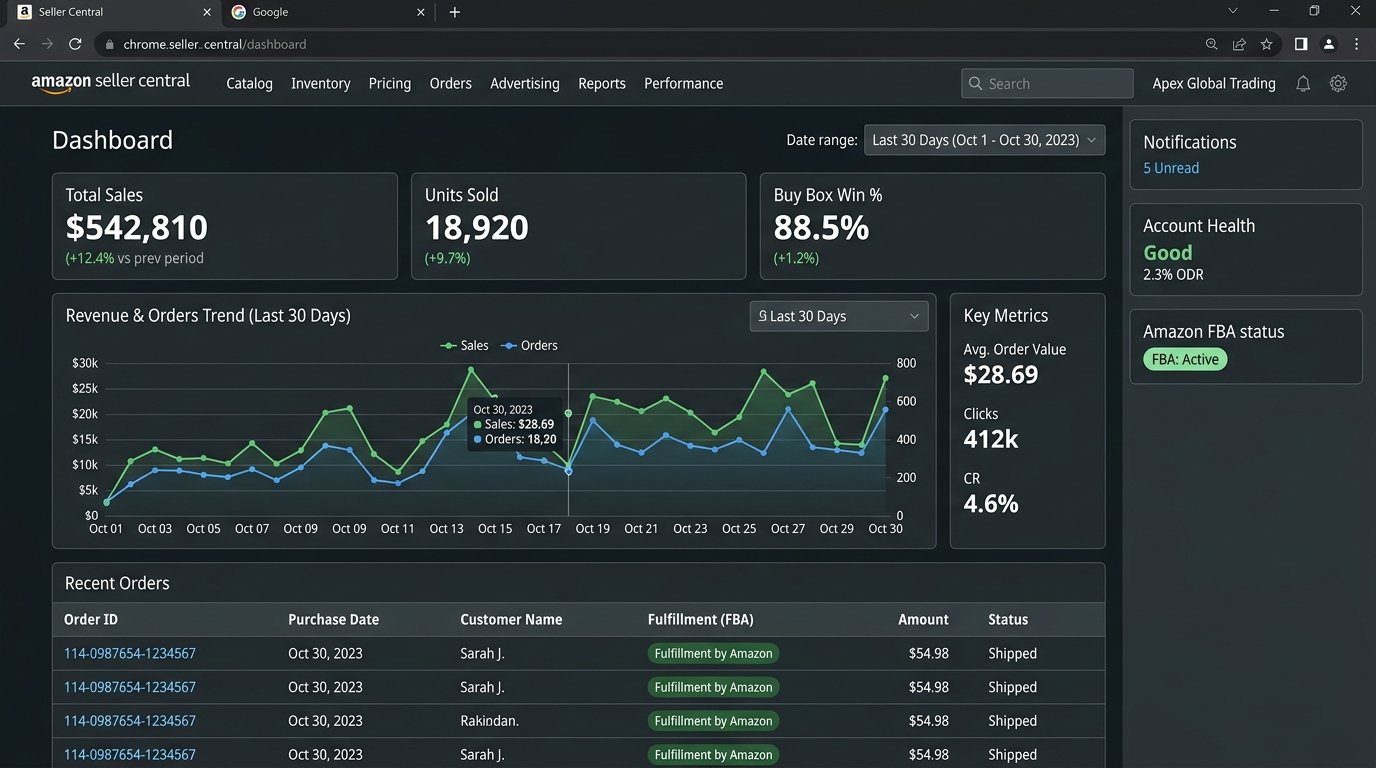Go to the Inventory menu
Screen dimensions: 1376x768
(321, 84)
